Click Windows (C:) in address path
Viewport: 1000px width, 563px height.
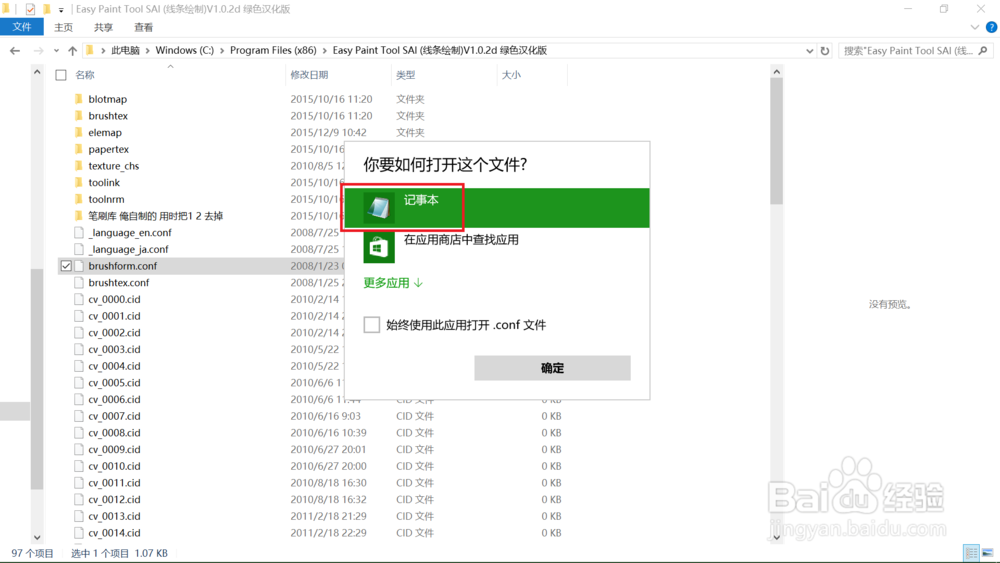point(185,50)
